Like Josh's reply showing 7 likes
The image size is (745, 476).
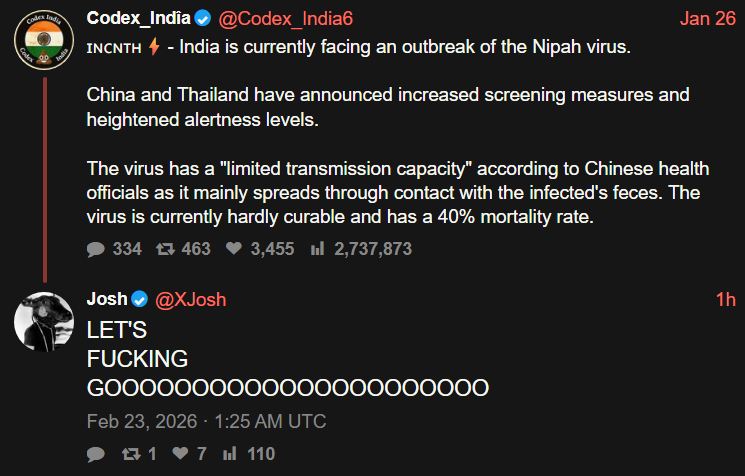tap(178, 454)
